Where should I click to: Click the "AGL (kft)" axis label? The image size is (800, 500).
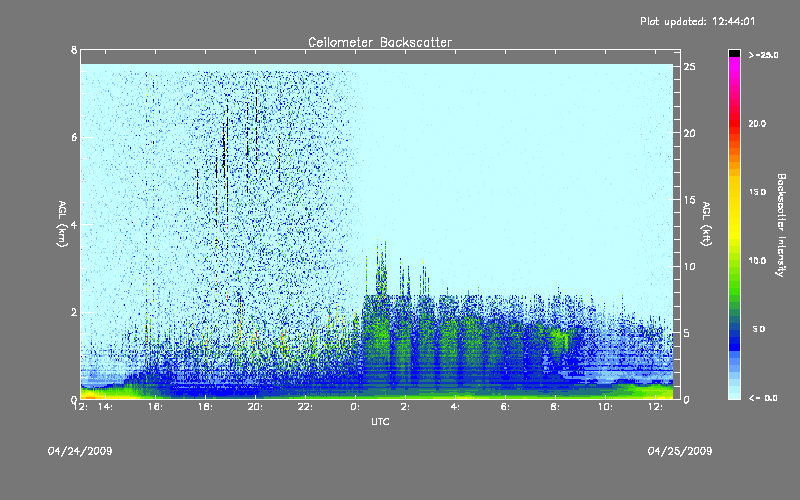click(x=706, y=224)
